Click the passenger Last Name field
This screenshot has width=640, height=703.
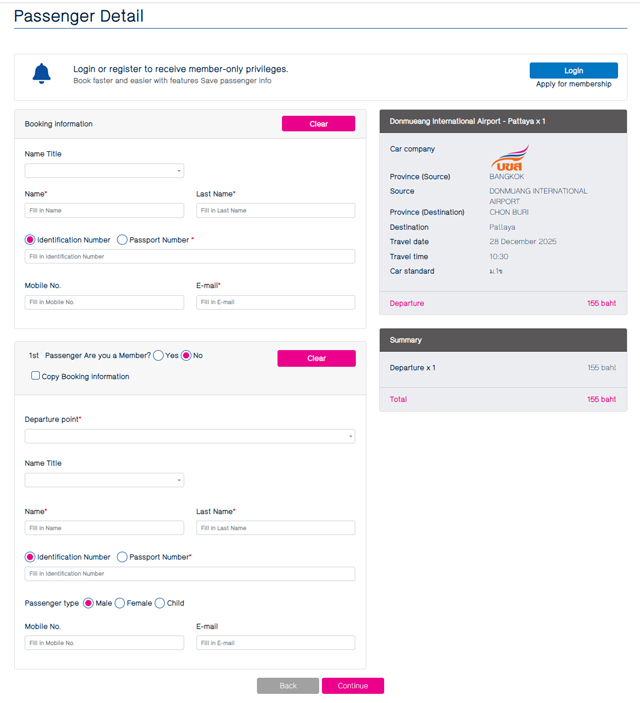[275, 528]
